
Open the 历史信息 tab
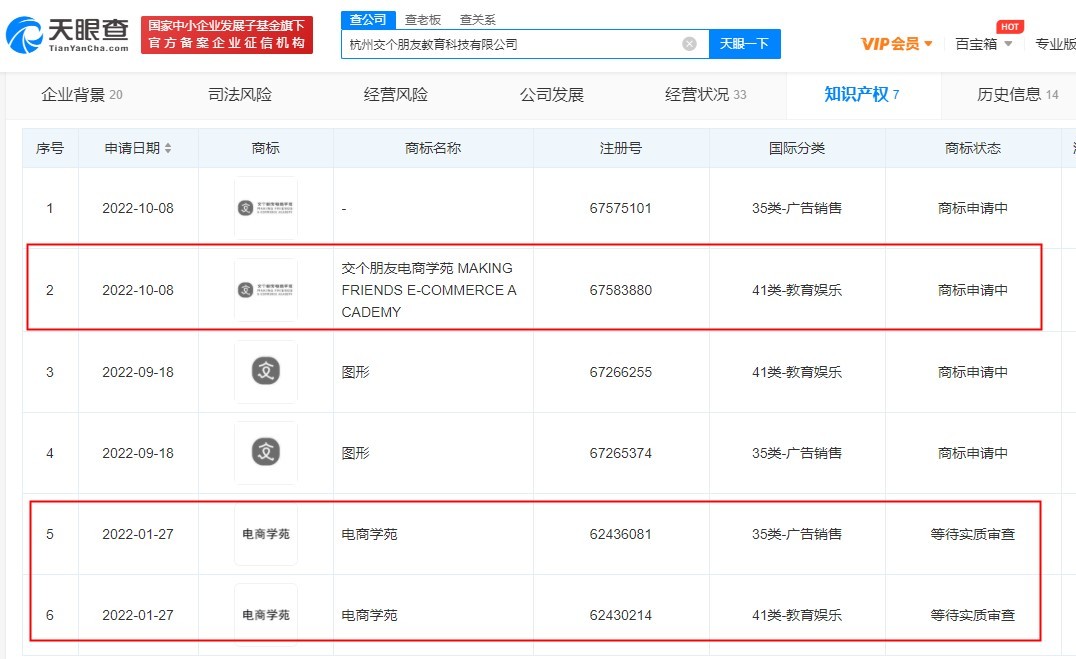(1018, 95)
